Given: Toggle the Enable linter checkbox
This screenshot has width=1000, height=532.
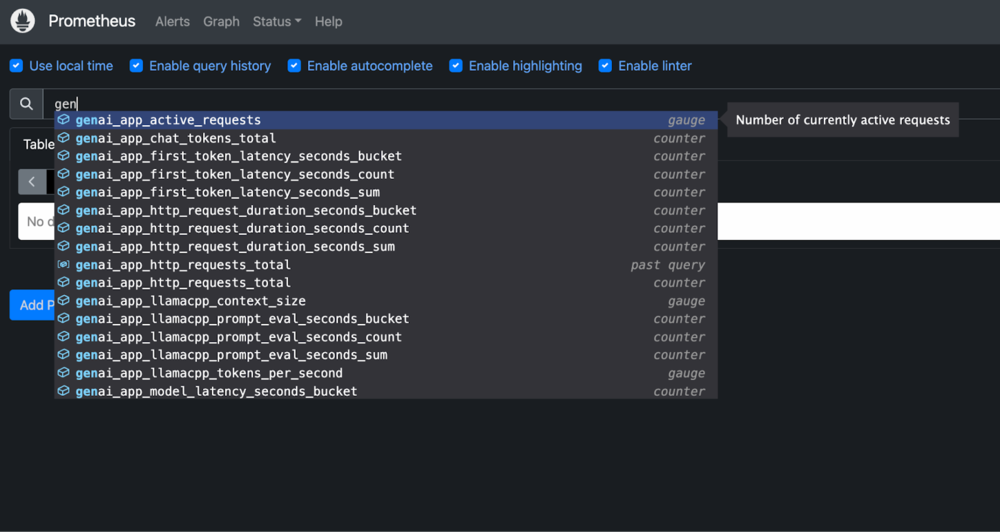Looking at the screenshot, I should pos(605,66).
